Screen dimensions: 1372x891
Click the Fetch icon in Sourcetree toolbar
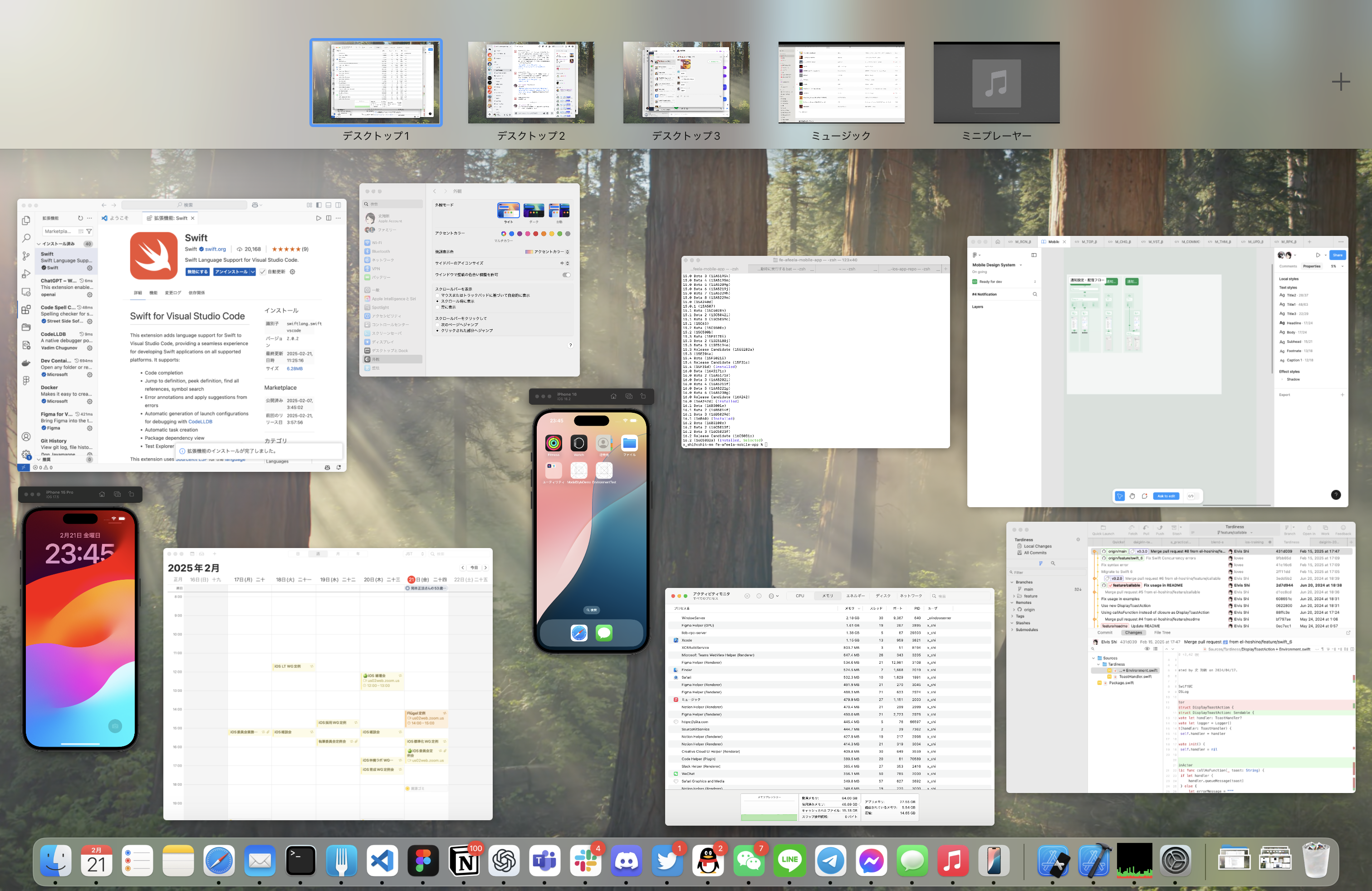[x=1133, y=529]
